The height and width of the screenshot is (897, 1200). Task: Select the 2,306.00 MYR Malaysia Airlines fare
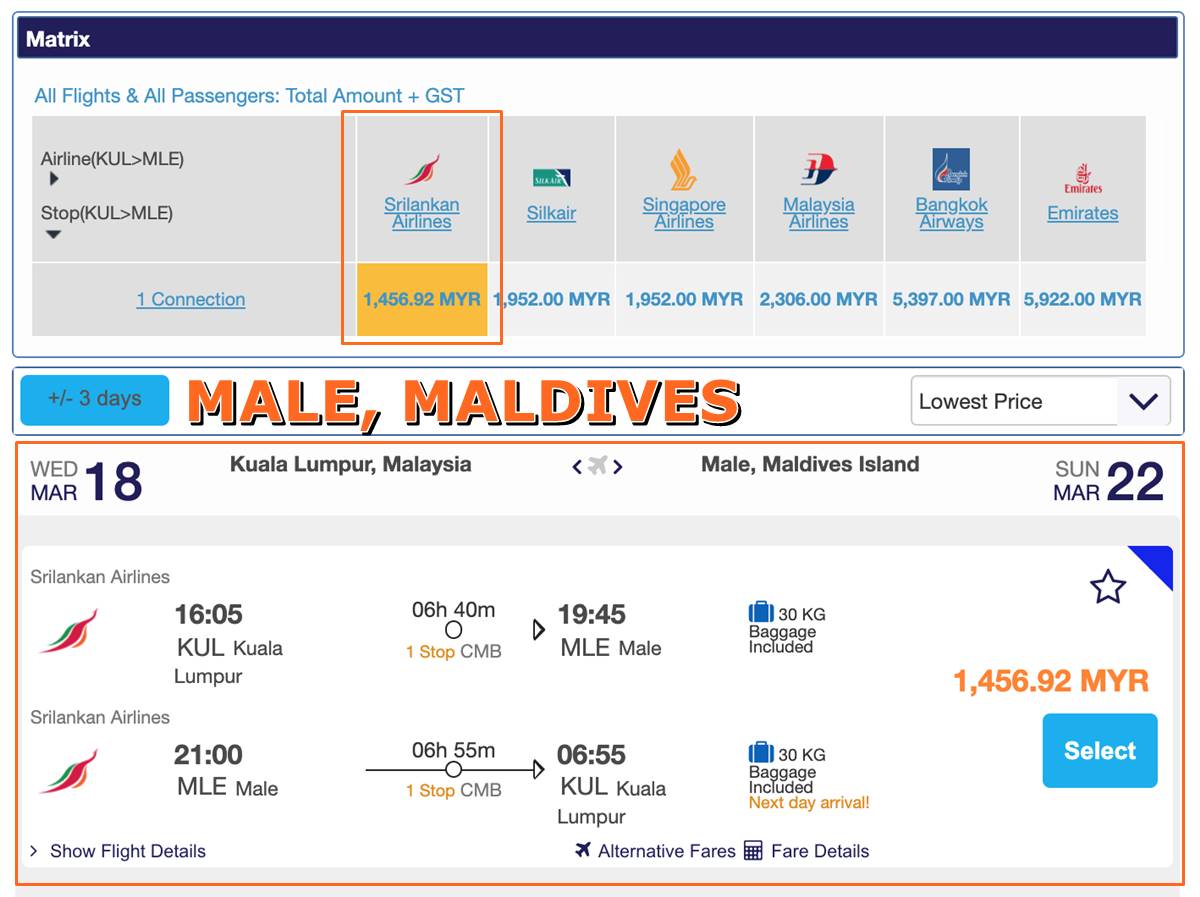coord(819,299)
